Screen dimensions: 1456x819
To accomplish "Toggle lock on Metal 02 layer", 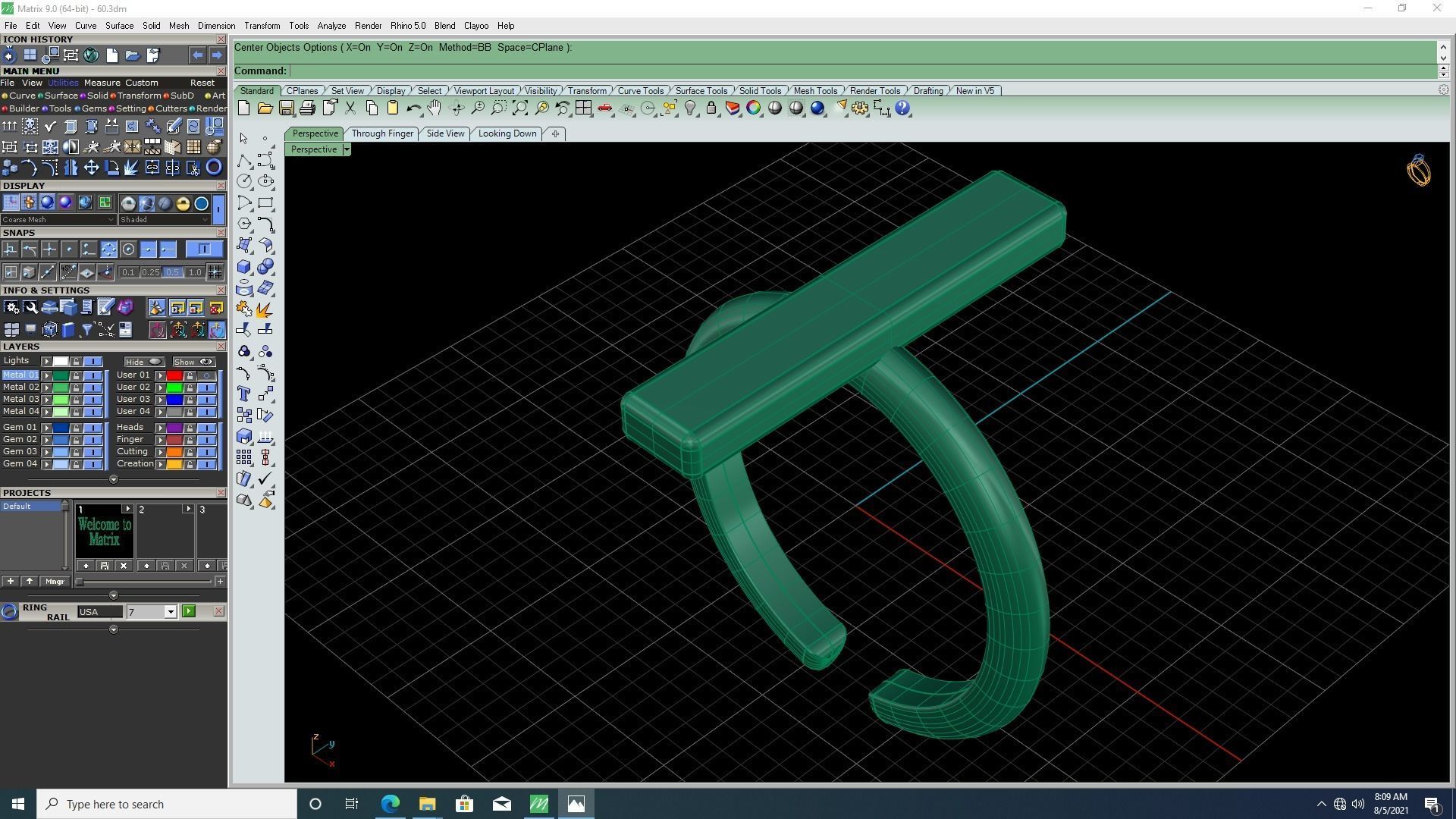I will [x=76, y=388].
